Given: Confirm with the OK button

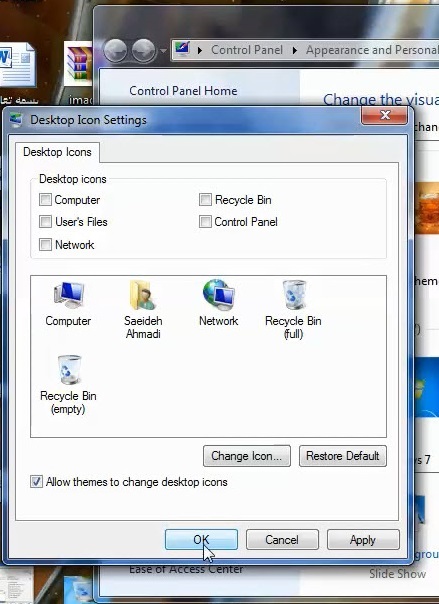Looking at the screenshot, I should tap(201, 539).
